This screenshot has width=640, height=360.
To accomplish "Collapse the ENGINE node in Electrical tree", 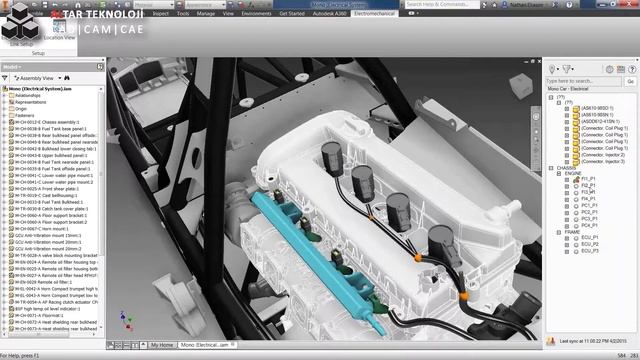I will 559,174.
